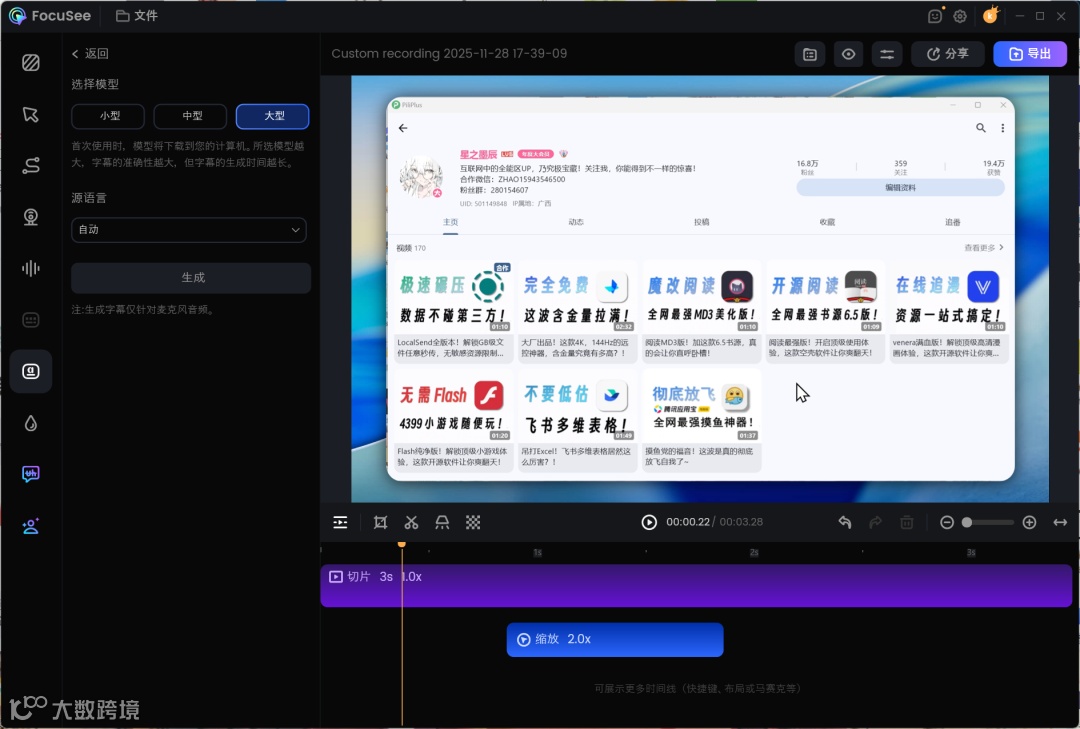Open the motion path sidebar icon
Viewport: 1080px width, 729px height.
(30, 165)
